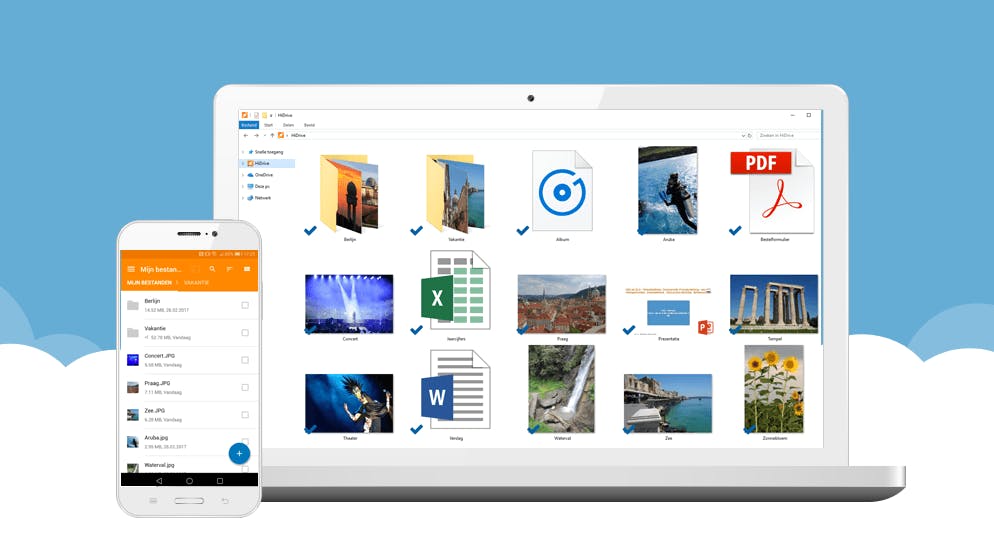Select the Album music file icon
Screen dimensions: 994x538
coord(562,191)
